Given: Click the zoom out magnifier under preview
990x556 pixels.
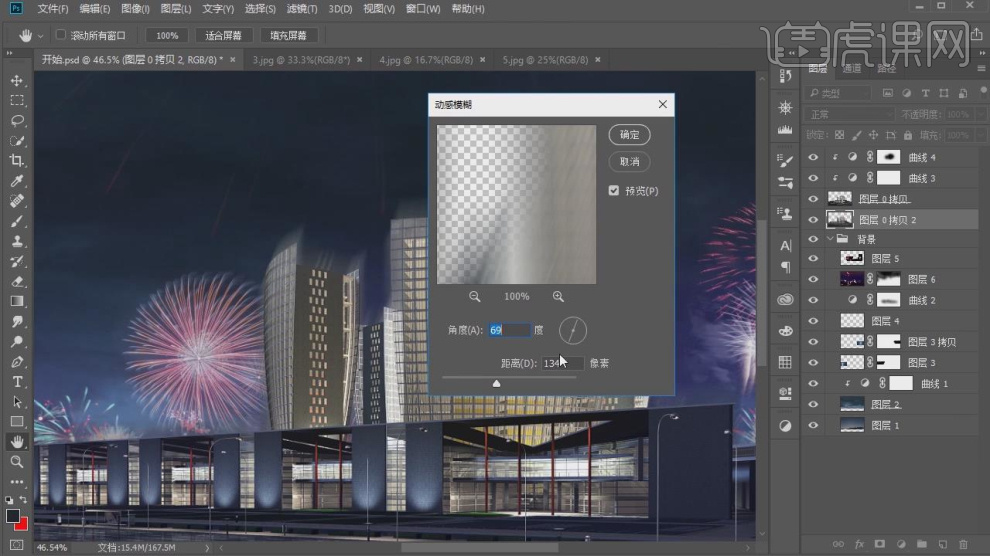Looking at the screenshot, I should 475,297.
